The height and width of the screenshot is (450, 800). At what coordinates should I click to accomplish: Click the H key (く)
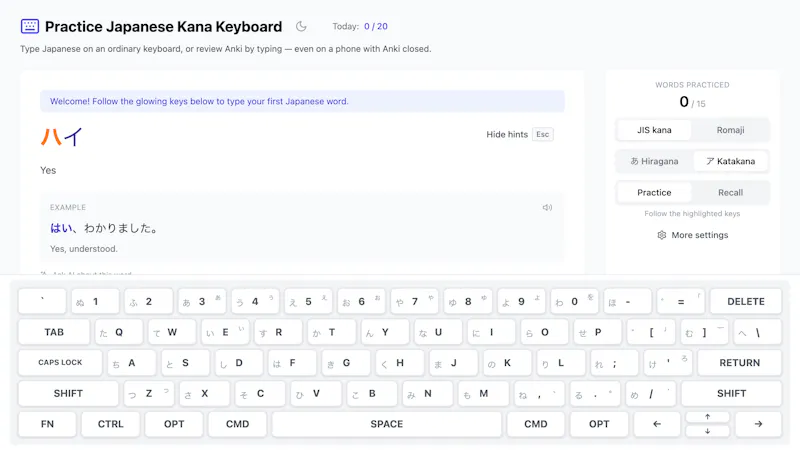399,363
